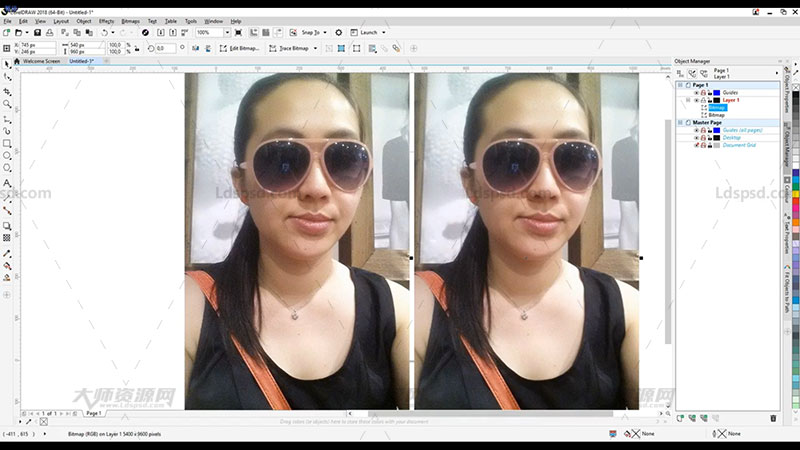Select the Polygon tool
This screenshot has height=450, width=800.
click(7, 168)
